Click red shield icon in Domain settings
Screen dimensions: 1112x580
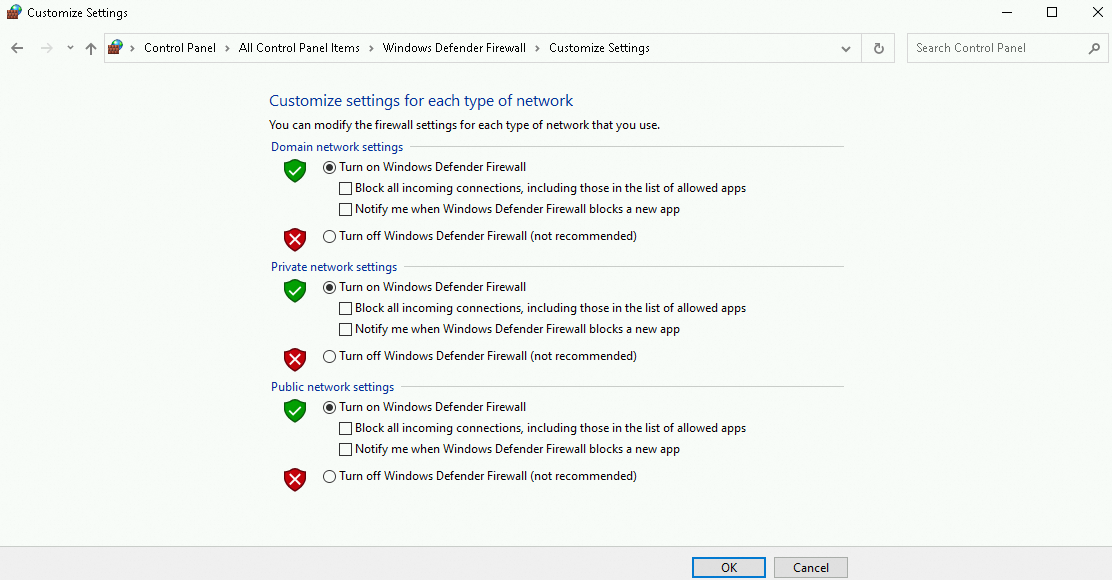pos(295,240)
